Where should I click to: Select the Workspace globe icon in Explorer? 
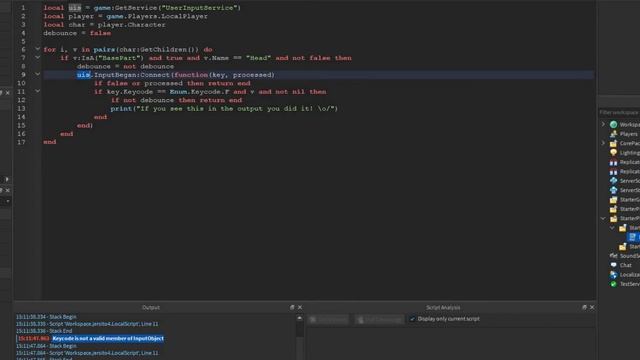(x=613, y=124)
